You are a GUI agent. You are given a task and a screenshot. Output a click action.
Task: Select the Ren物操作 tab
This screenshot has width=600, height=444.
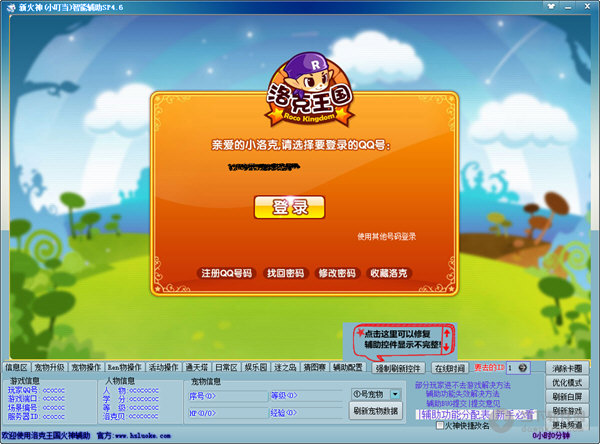[x=125, y=367]
